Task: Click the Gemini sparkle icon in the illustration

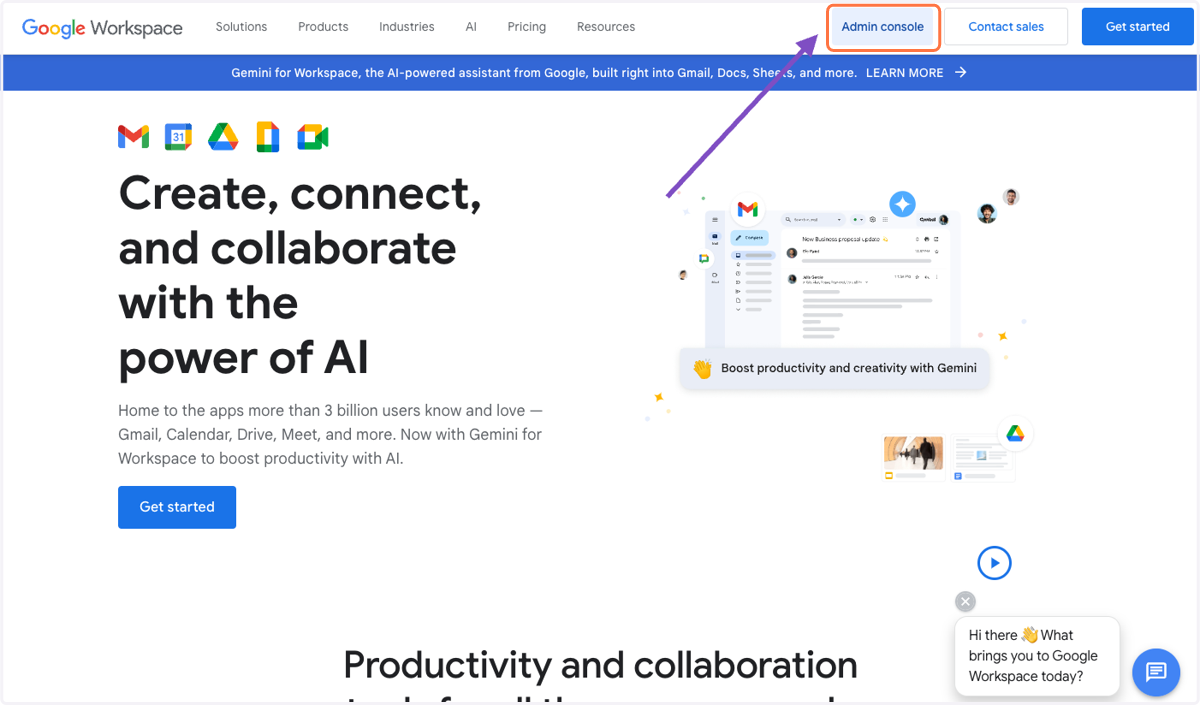Action: click(x=902, y=205)
